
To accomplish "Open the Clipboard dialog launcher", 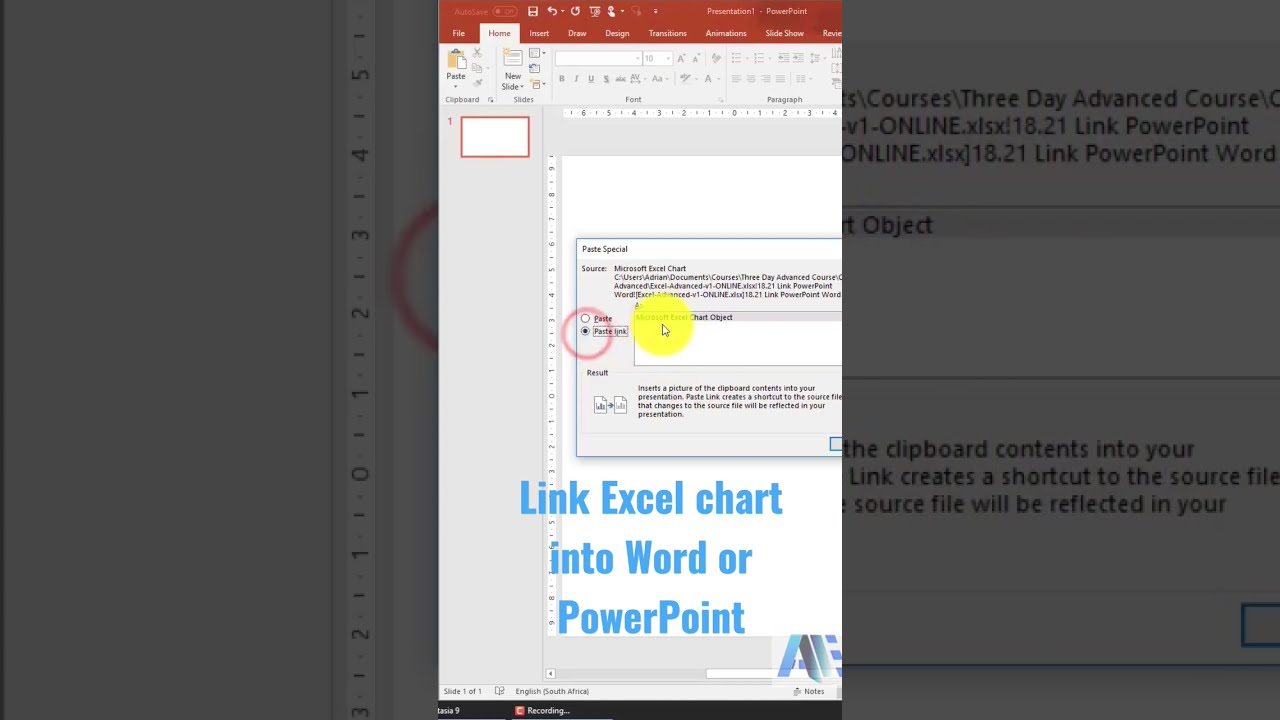I will [490, 100].
